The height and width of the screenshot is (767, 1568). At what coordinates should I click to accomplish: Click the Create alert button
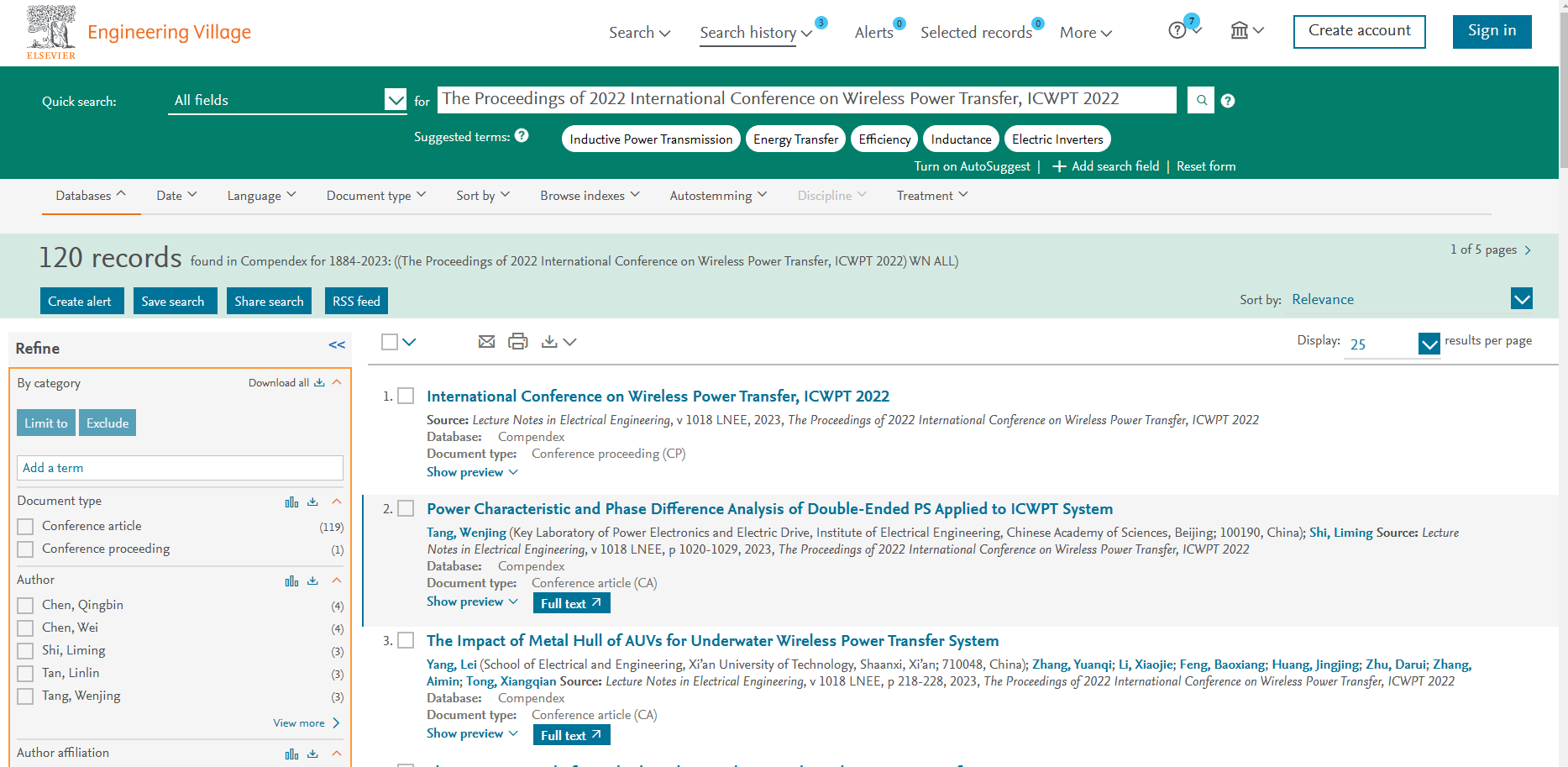[x=81, y=301]
